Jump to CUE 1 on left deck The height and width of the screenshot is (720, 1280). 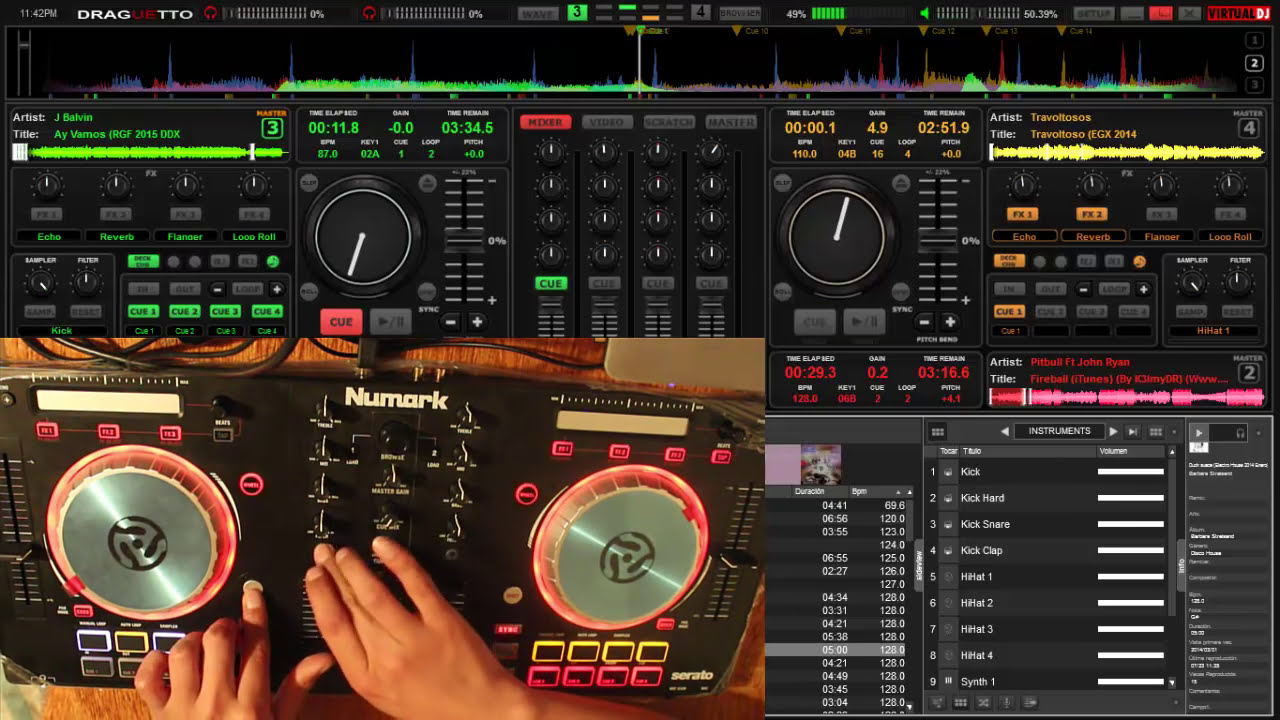(144, 311)
